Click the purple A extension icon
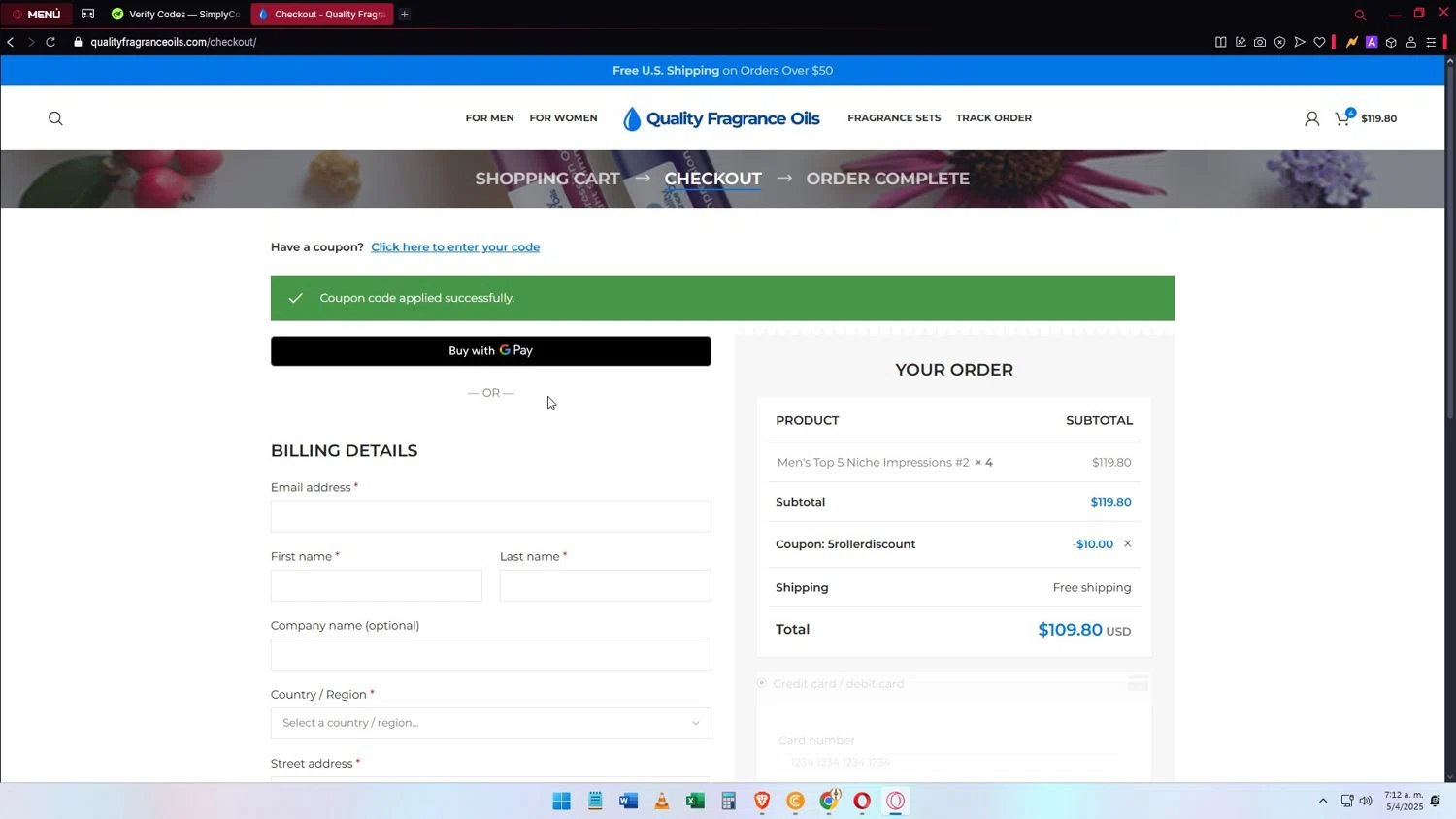The height and width of the screenshot is (819, 1456). point(1372,42)
